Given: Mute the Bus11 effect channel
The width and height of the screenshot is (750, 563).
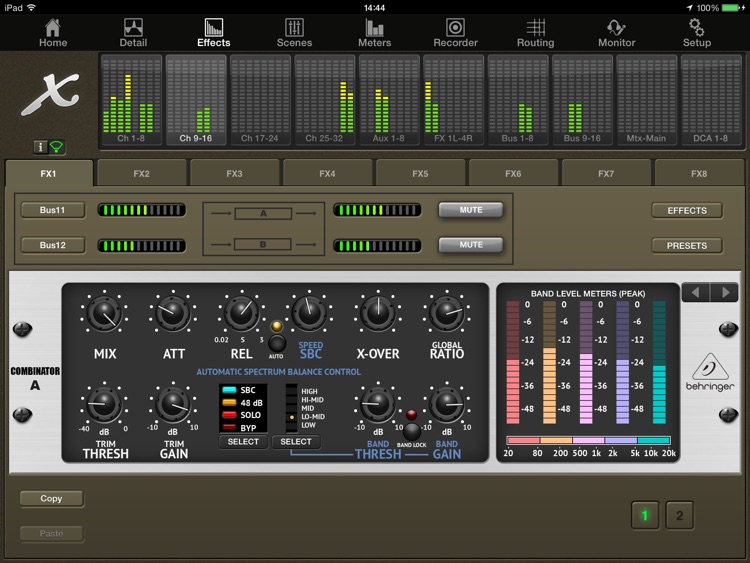Looking at the screenshot, I should [470, 210].
